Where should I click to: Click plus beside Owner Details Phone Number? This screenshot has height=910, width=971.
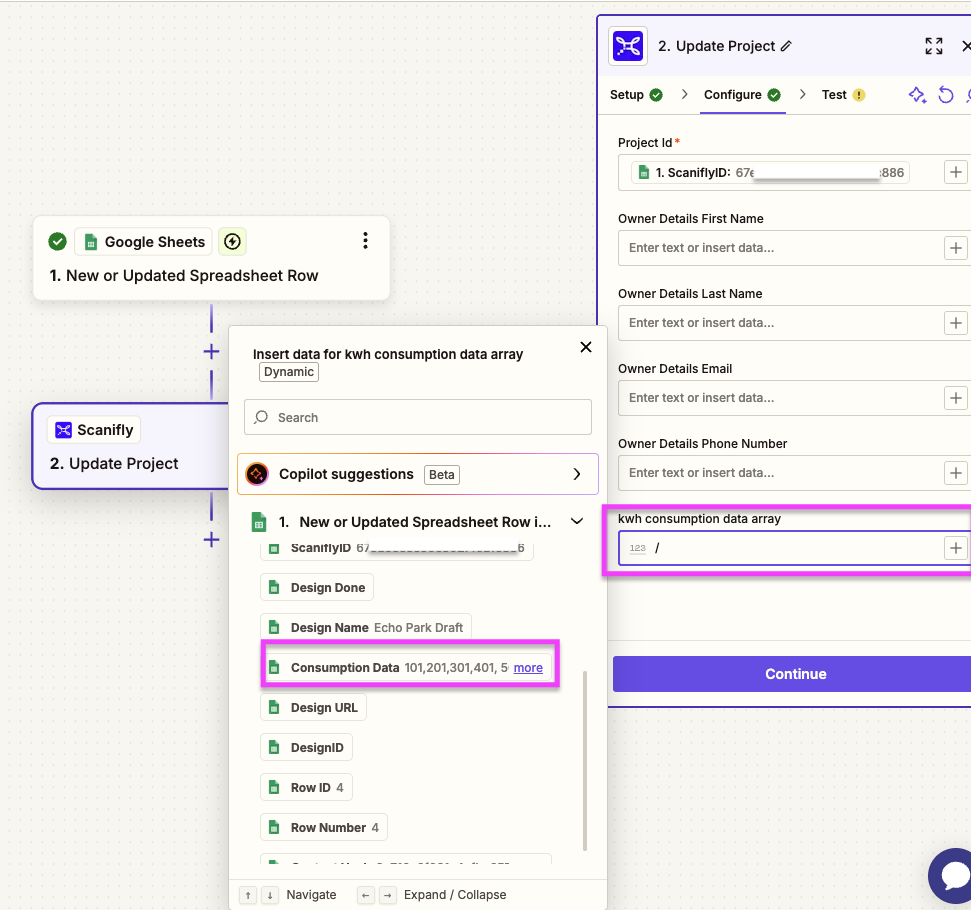tap(956, 473)
